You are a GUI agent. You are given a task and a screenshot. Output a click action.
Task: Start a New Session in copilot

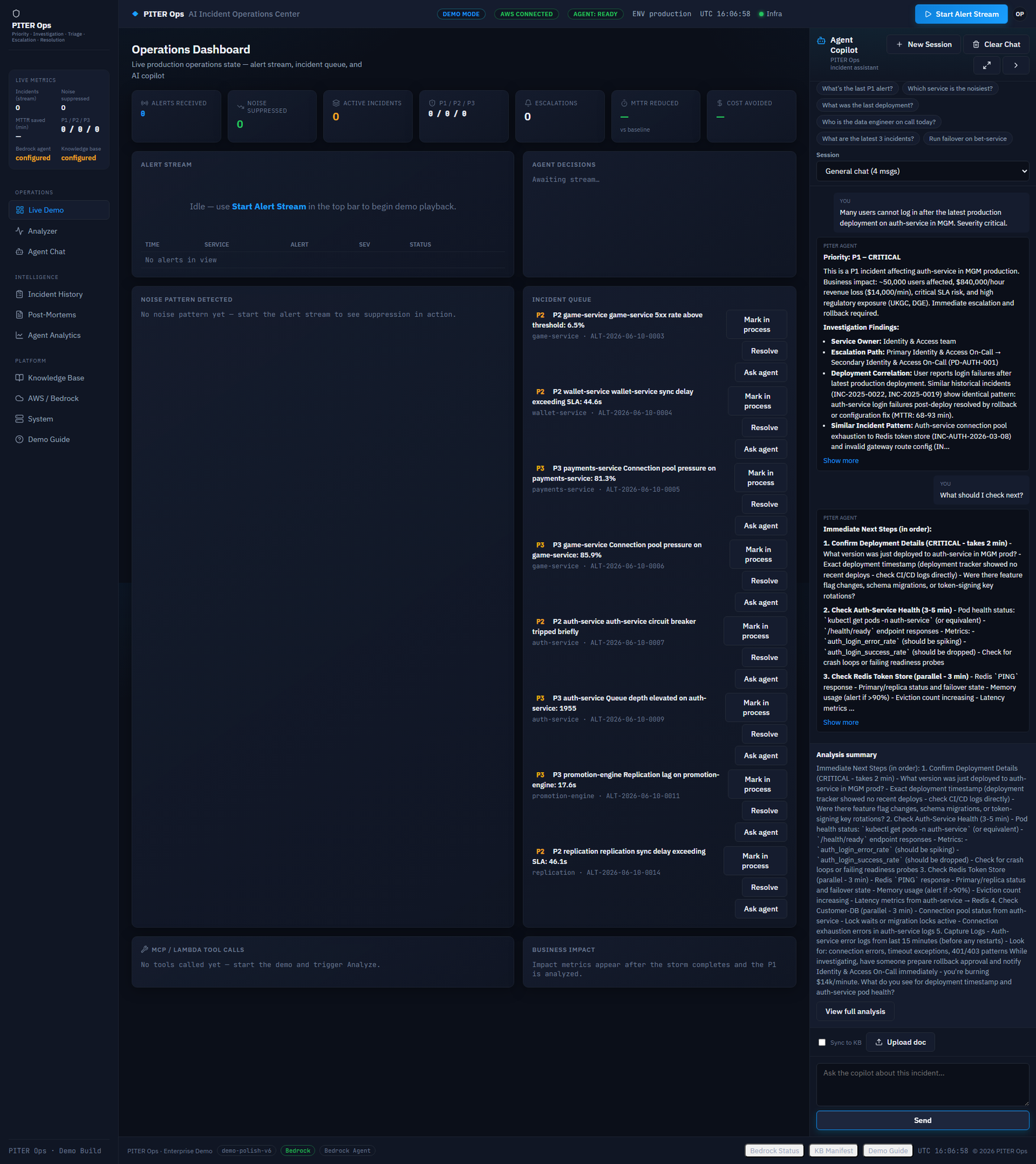point(923,44)
